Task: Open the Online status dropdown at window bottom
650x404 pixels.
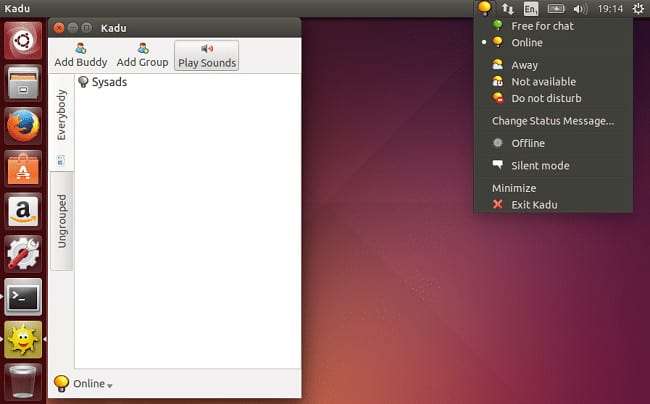Action: (x=92, y=384)
